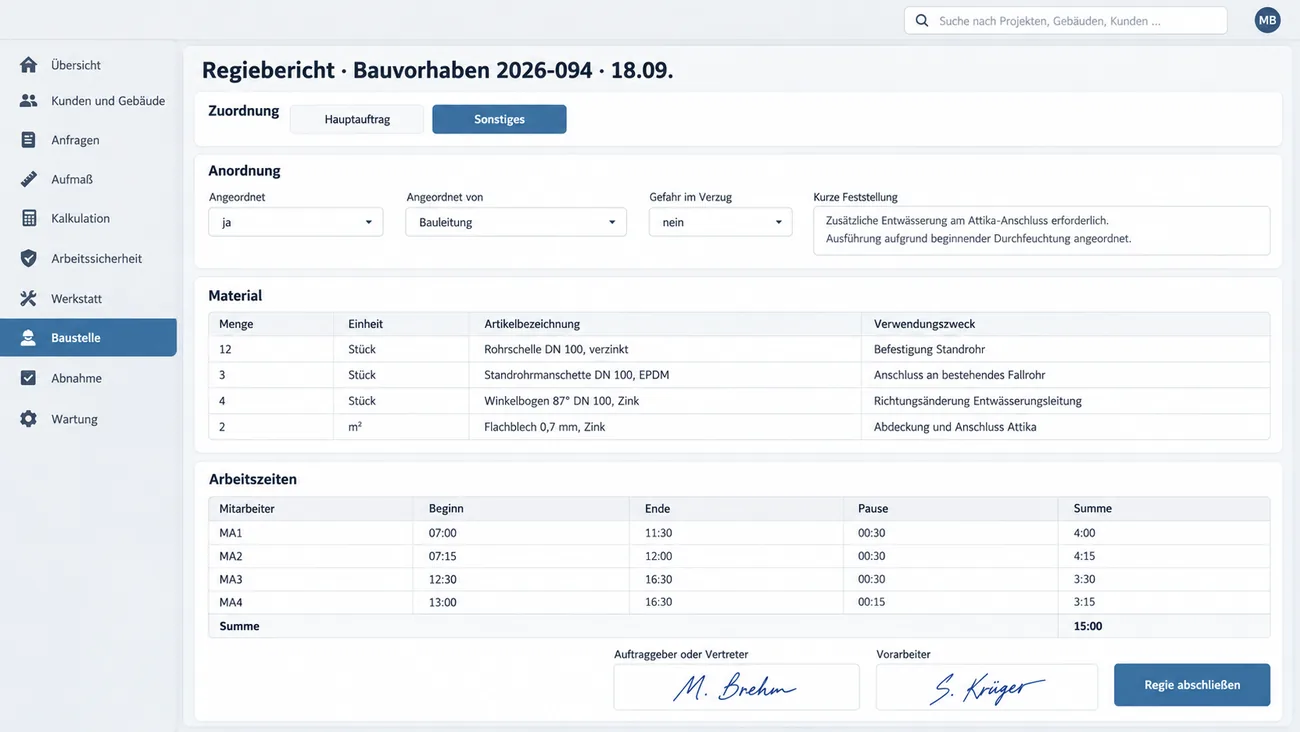Viewport: 1300px width, 732px height.
Task: Select the MA4 employee cell
Action: 310,602
